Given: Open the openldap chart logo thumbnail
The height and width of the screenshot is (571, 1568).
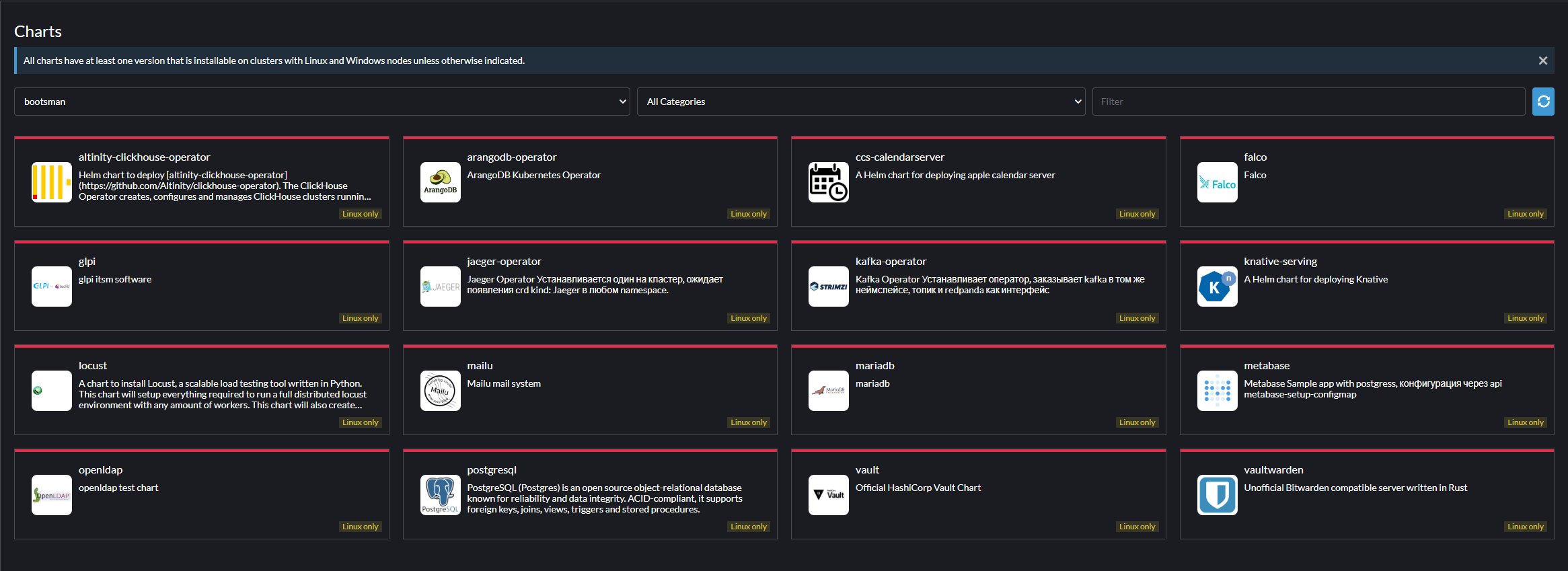Looking at the screenshot, I should point(52,495).
